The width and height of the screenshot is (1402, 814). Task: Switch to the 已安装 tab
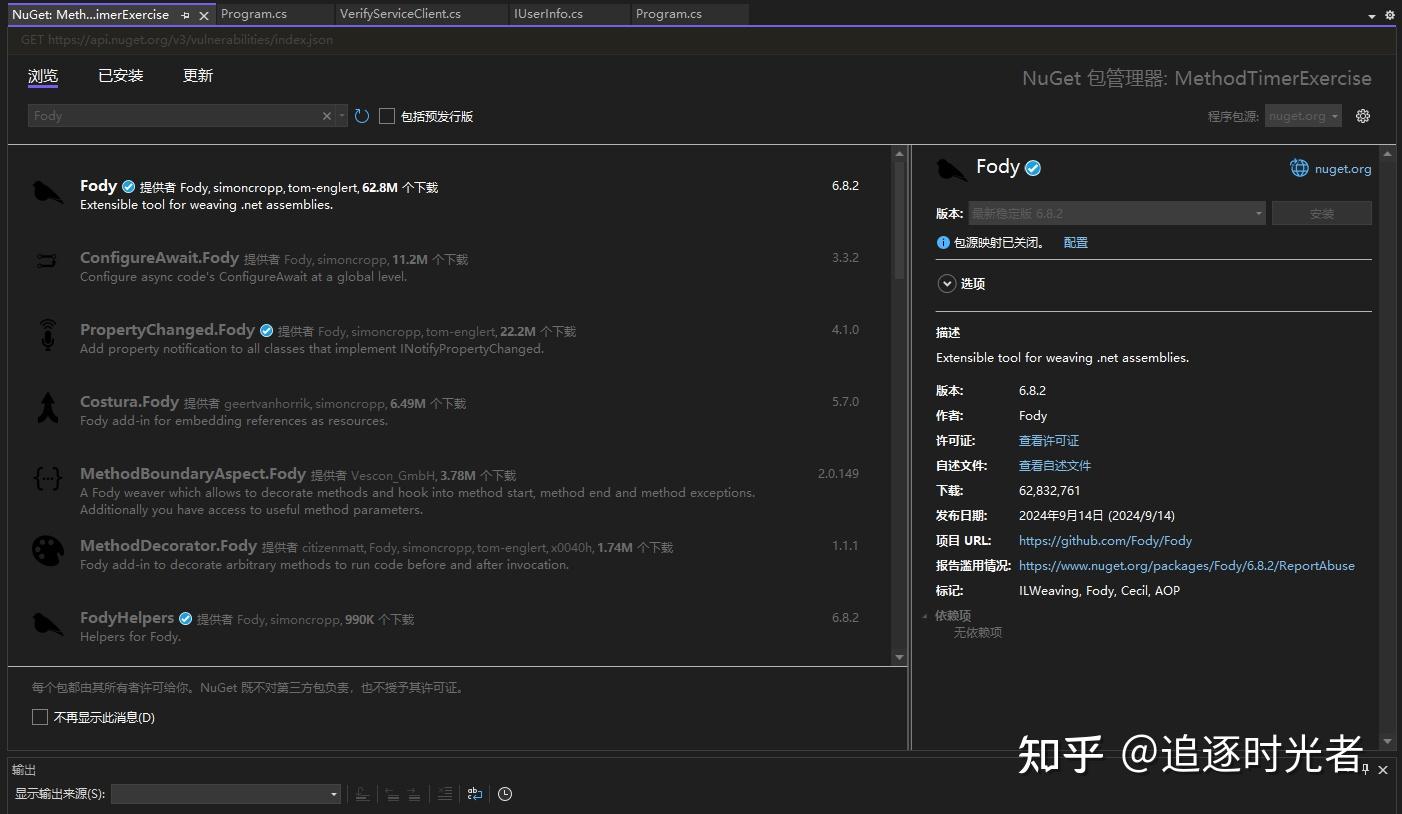point(120,75)
